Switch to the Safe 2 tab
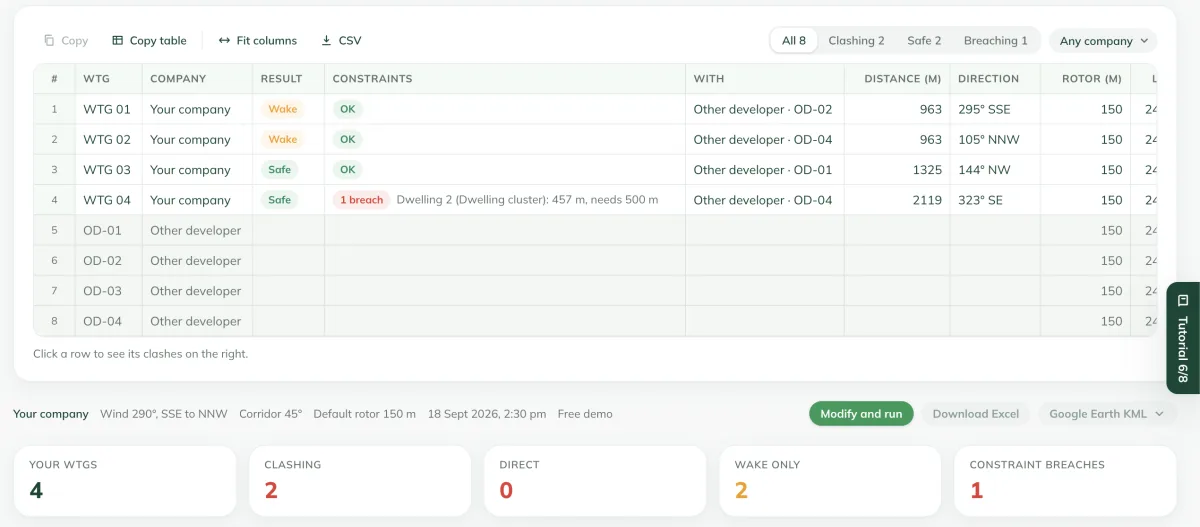 click(x=924, y=41)
